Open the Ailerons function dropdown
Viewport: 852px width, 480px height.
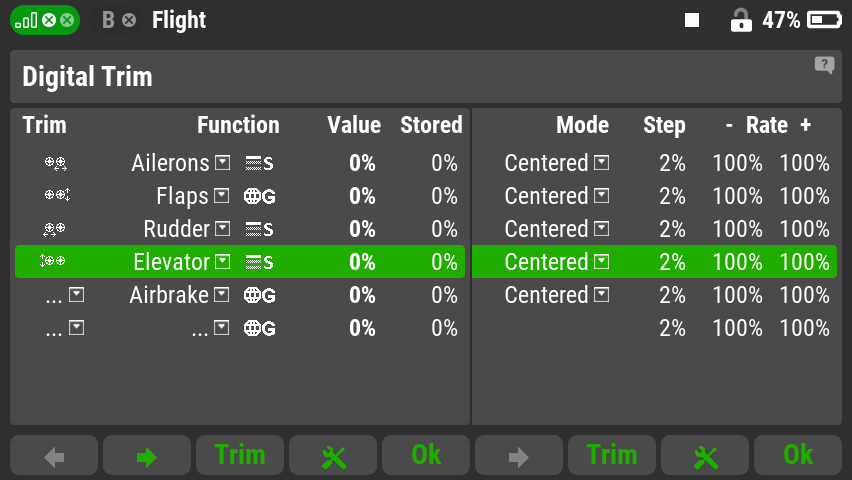(222, 163)
